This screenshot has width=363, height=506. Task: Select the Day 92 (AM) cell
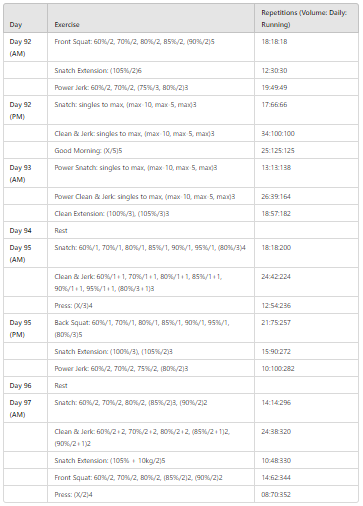click(25, 47)
